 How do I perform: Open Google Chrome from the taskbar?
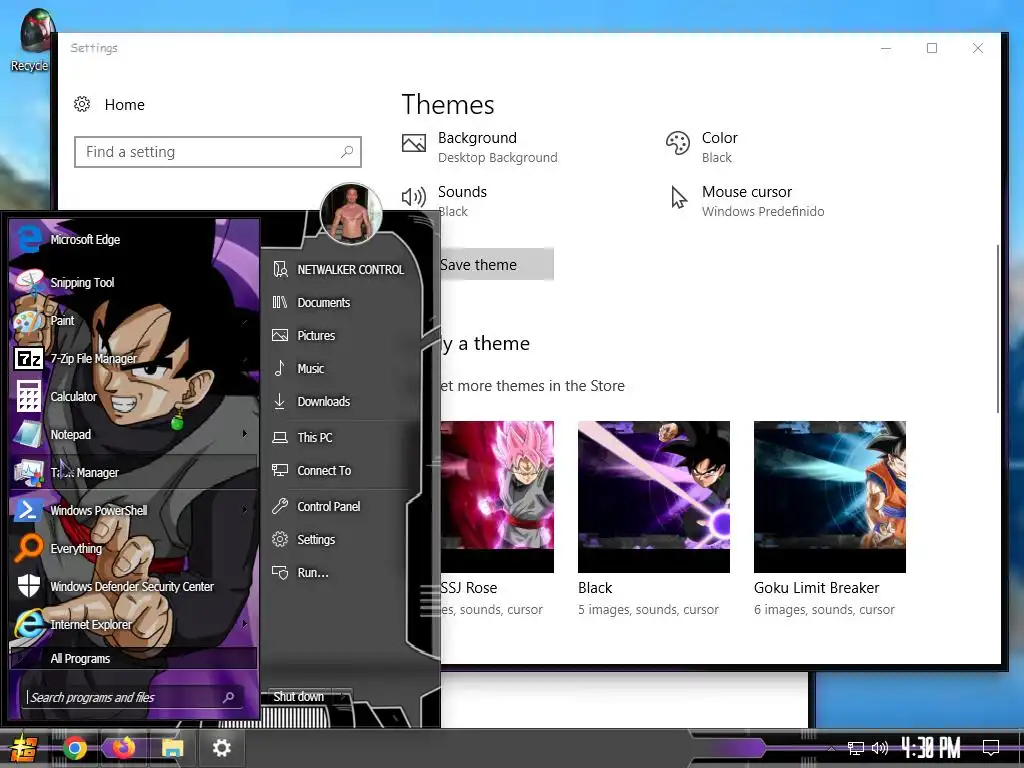[x=75, y=748]
